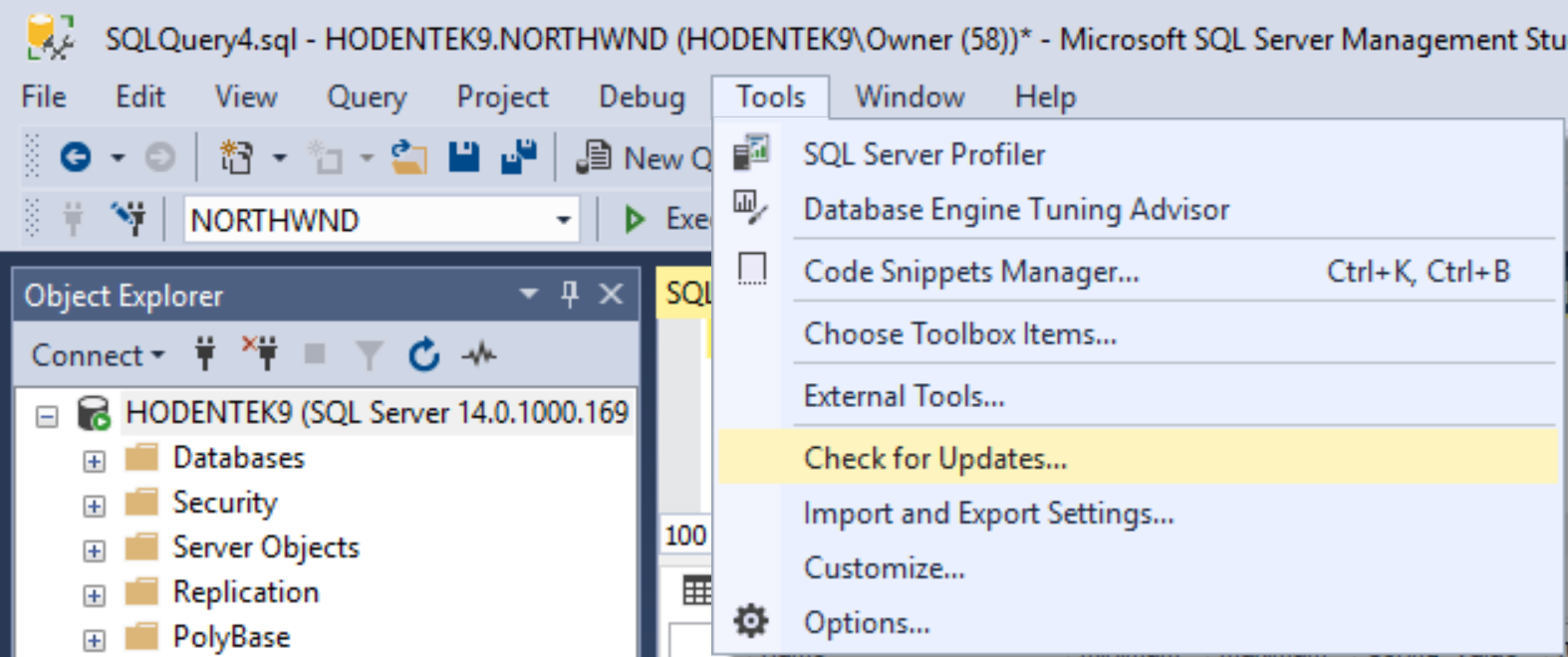Click the Stop square icon in Object Explorer
This screenshot has width=1568, height=657.
(x=315, y=353)
